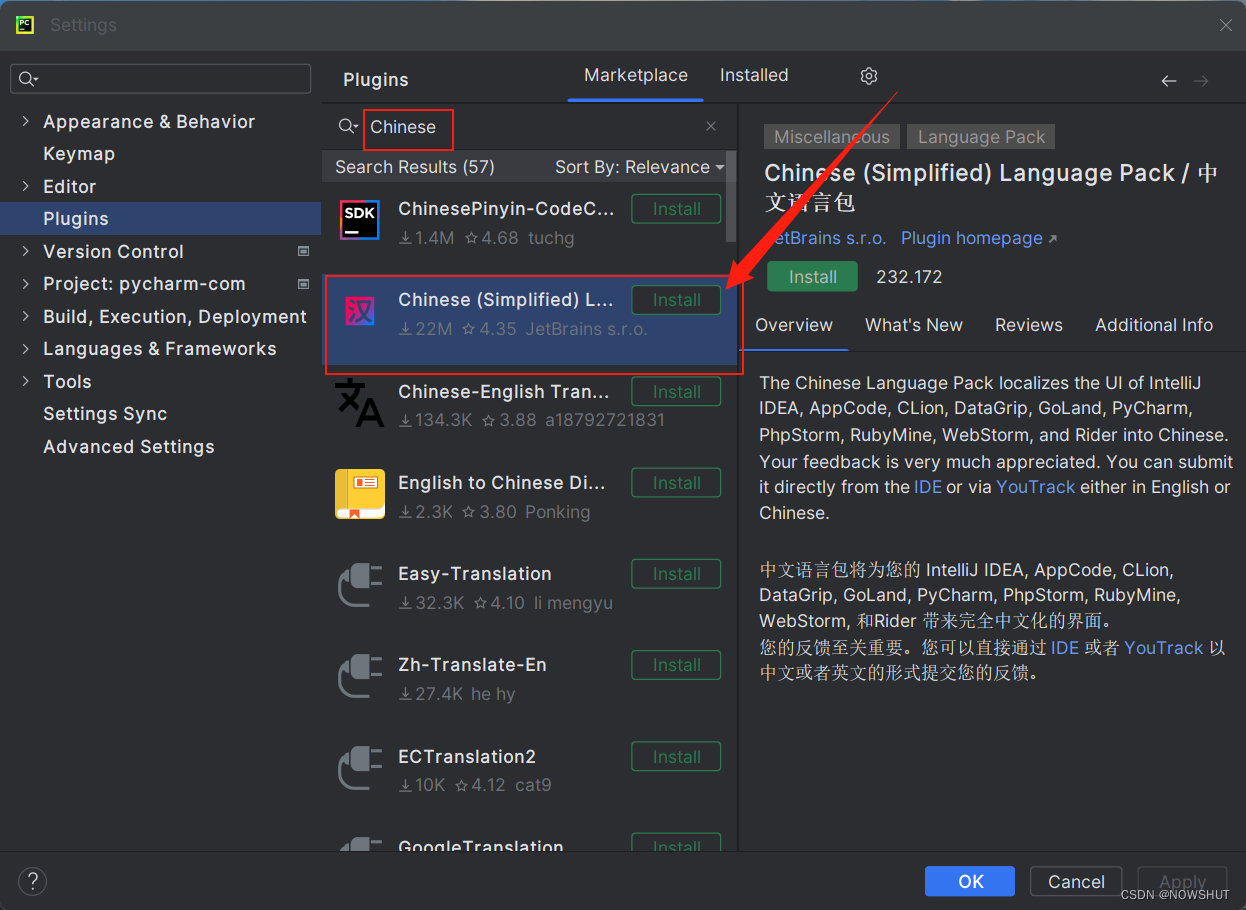
Task: Click the plugin search field containing Chinese
Action: tap(530, 127)
